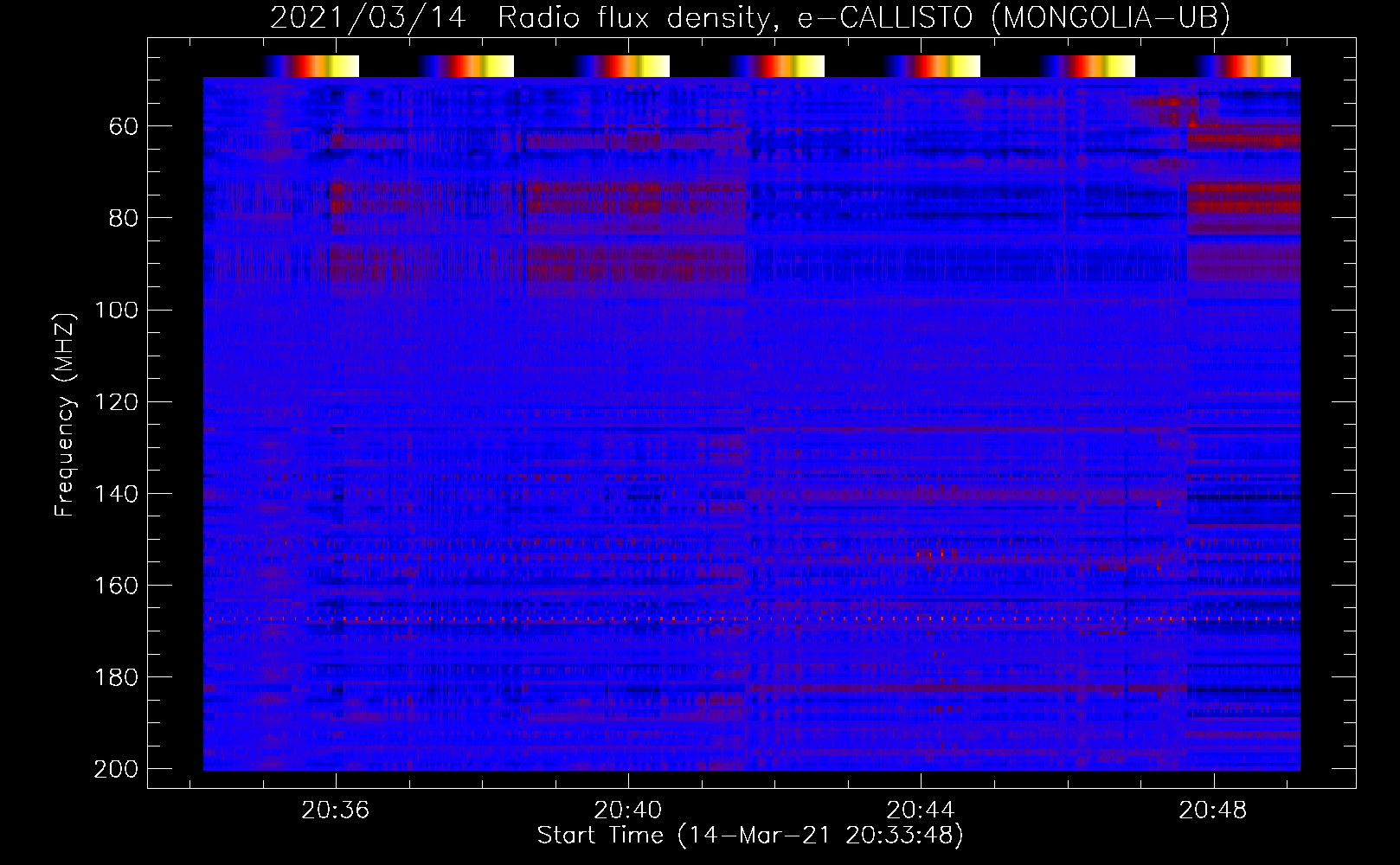Click the 180 frequency tick label

point(116,677)
